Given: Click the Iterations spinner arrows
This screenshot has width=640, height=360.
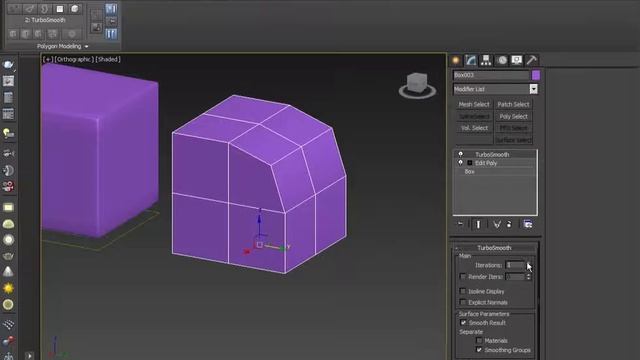Looking at the screenshot, I should pos(528,265).
